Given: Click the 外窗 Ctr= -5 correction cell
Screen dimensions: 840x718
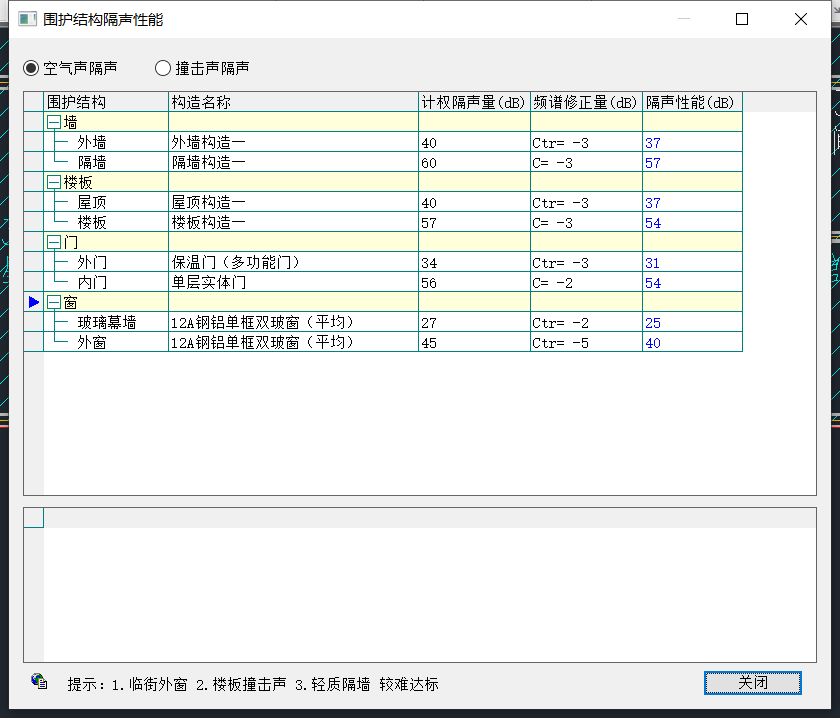Looking at the screenshot, I should [561, 343].
